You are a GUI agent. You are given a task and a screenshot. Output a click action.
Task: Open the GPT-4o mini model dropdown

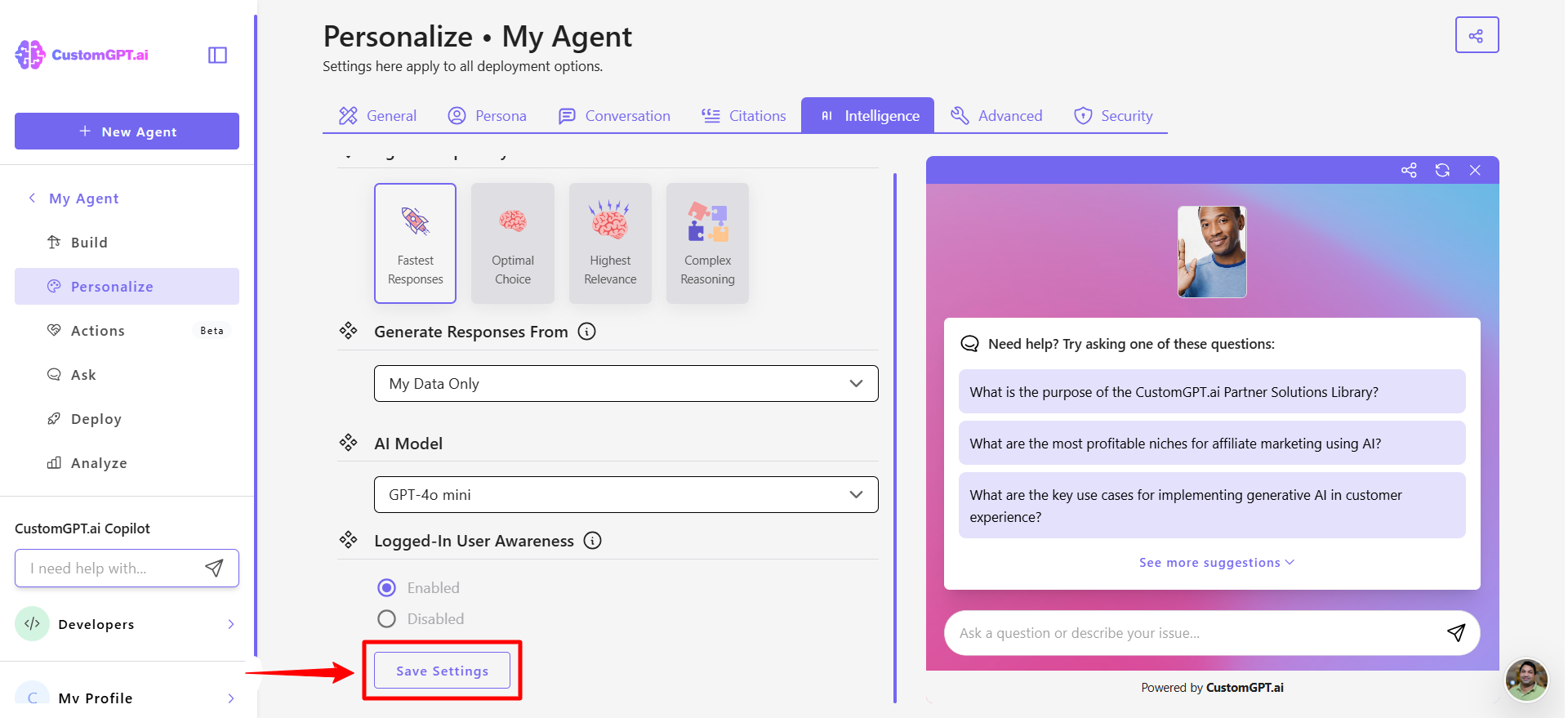pyautogui.click(x=626, y=495)
